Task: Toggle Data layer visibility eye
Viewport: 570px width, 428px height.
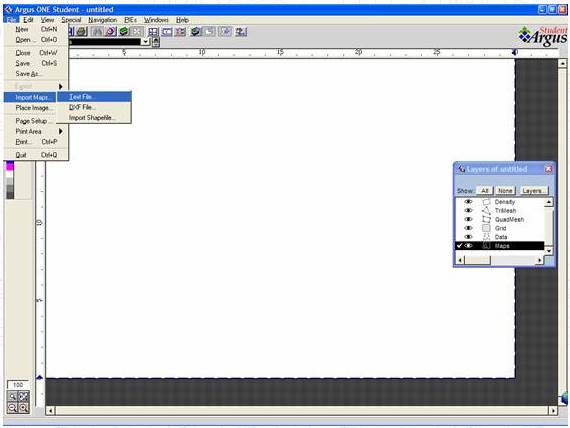Action: click(469, 237)
